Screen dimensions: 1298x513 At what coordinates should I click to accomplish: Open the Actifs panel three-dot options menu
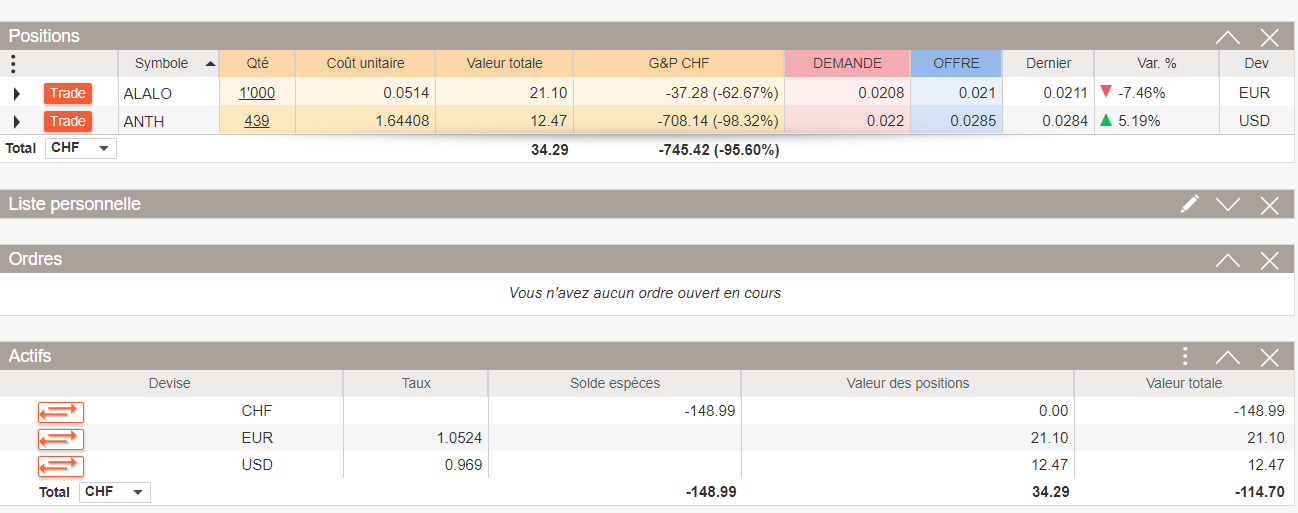click(1185, 357)
